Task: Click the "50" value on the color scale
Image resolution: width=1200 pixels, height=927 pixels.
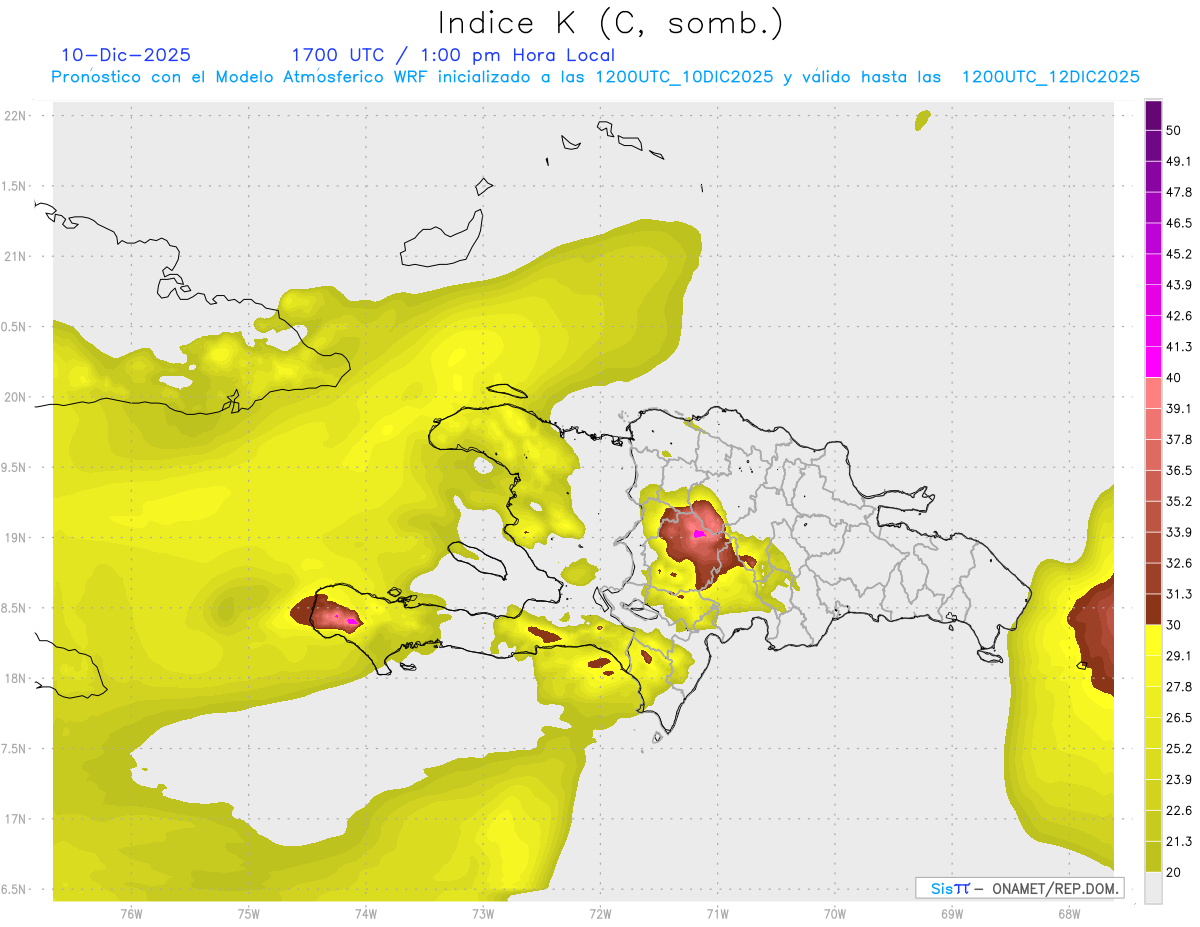Action: (x=1176, y=130)
